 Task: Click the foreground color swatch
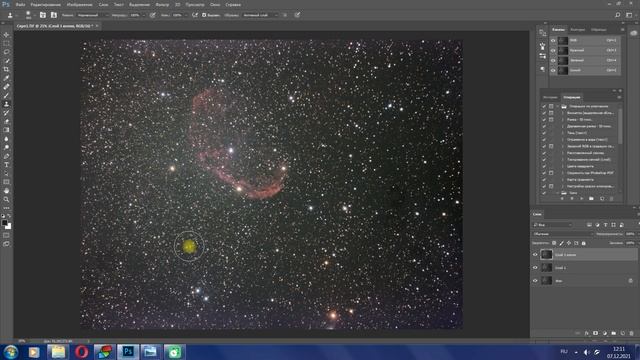[4, 223]
